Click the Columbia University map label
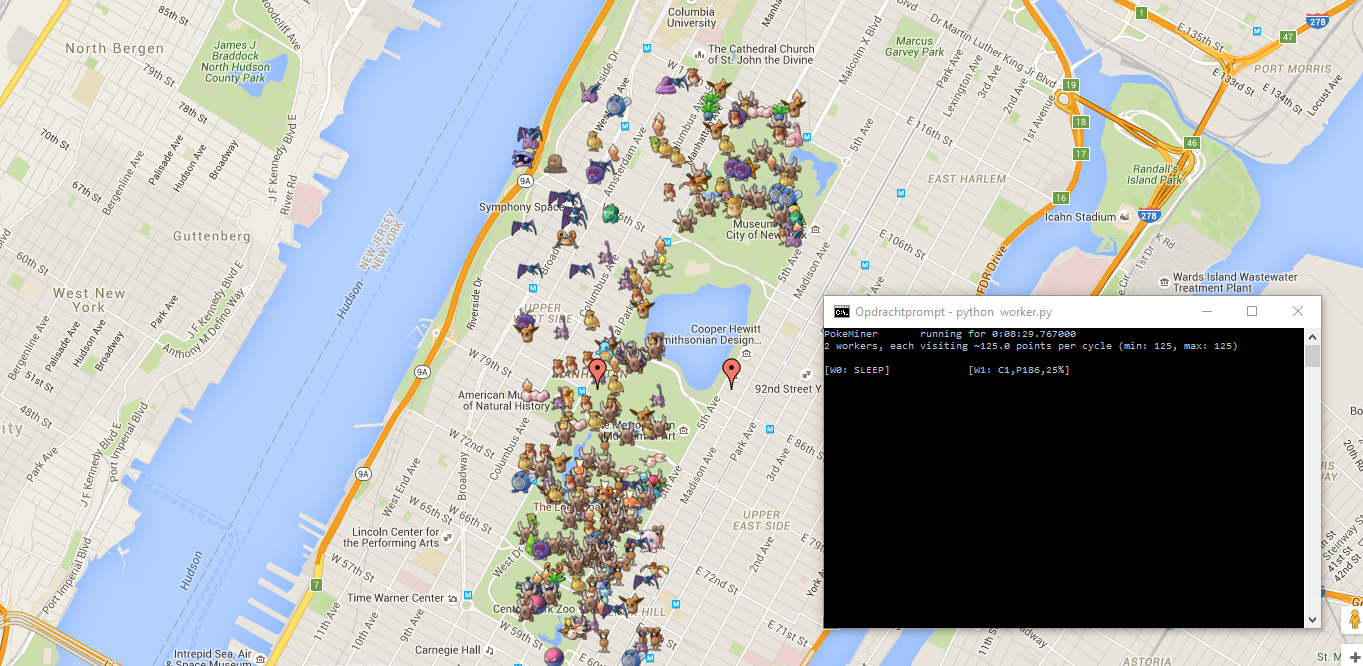The image size is (1363, 666). [x=692, y=17]
